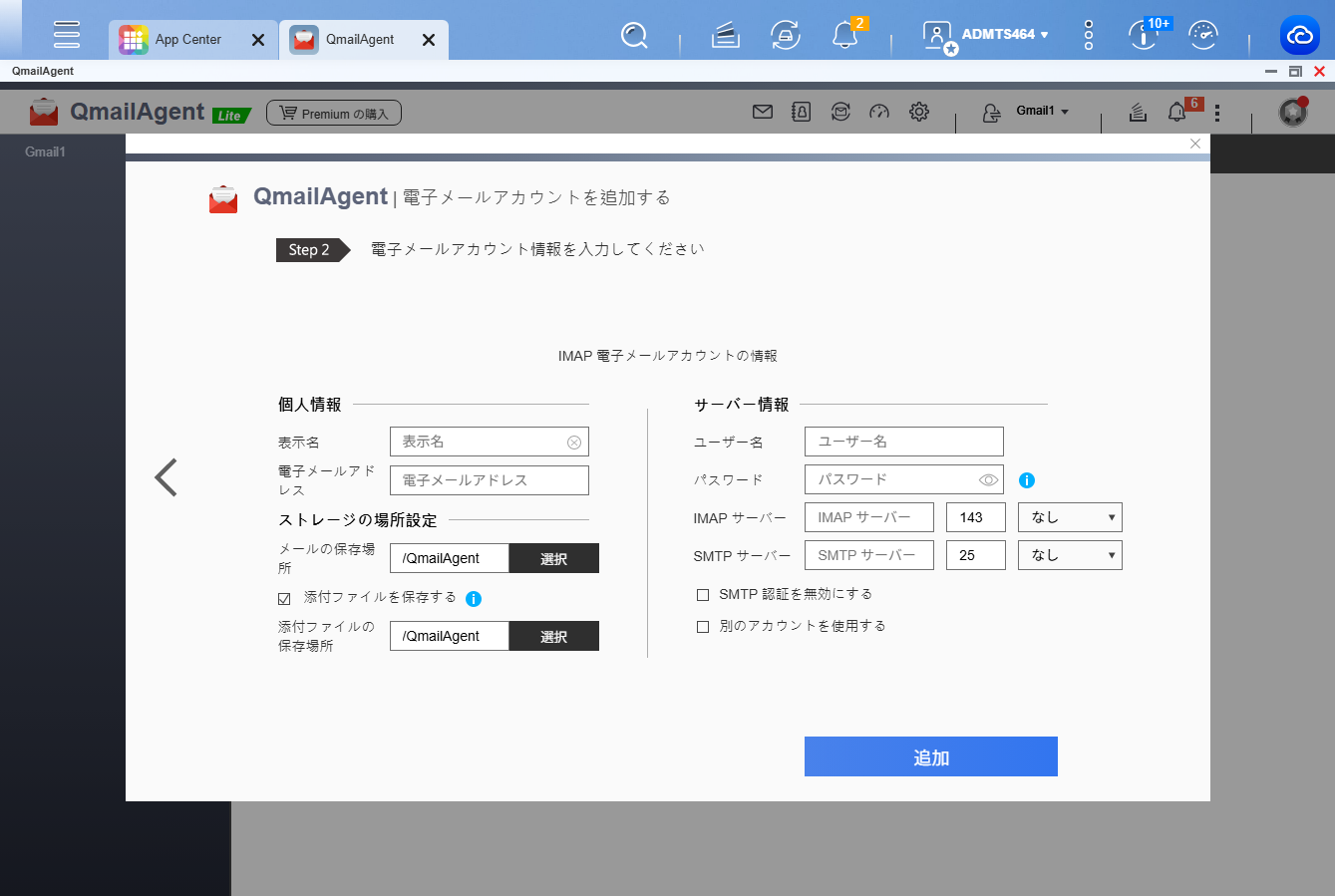Open the QmailAgent settings gear icon
Viewport: 1335px width, 896px height.
[919, 112]
